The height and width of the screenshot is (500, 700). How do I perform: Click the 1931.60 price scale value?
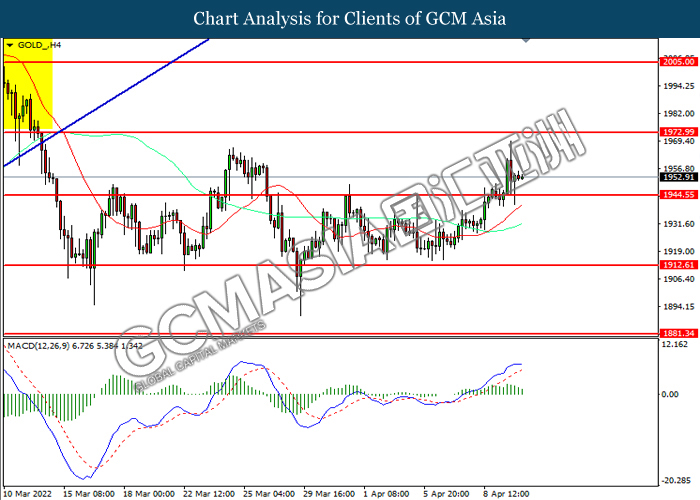[679, 224]
